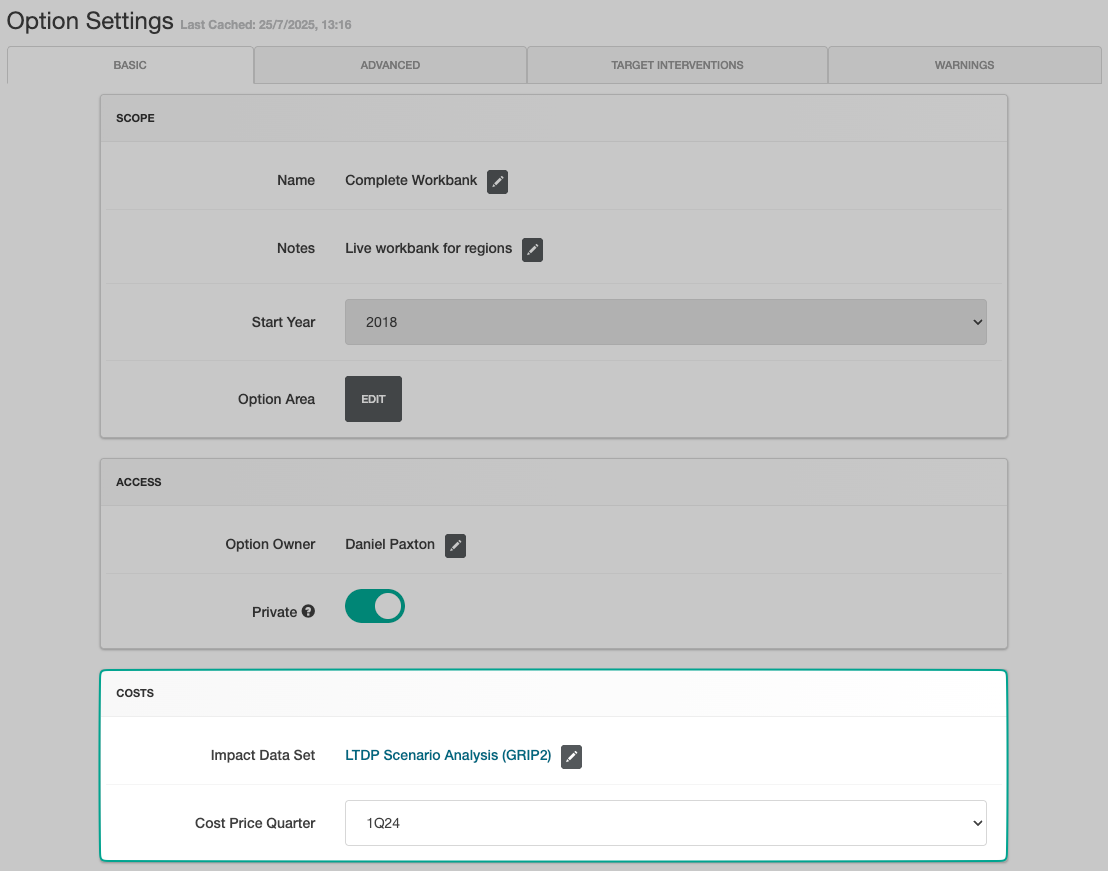
Task: Open the Cost Price Quarter dropdown
Action: point(665,822)
